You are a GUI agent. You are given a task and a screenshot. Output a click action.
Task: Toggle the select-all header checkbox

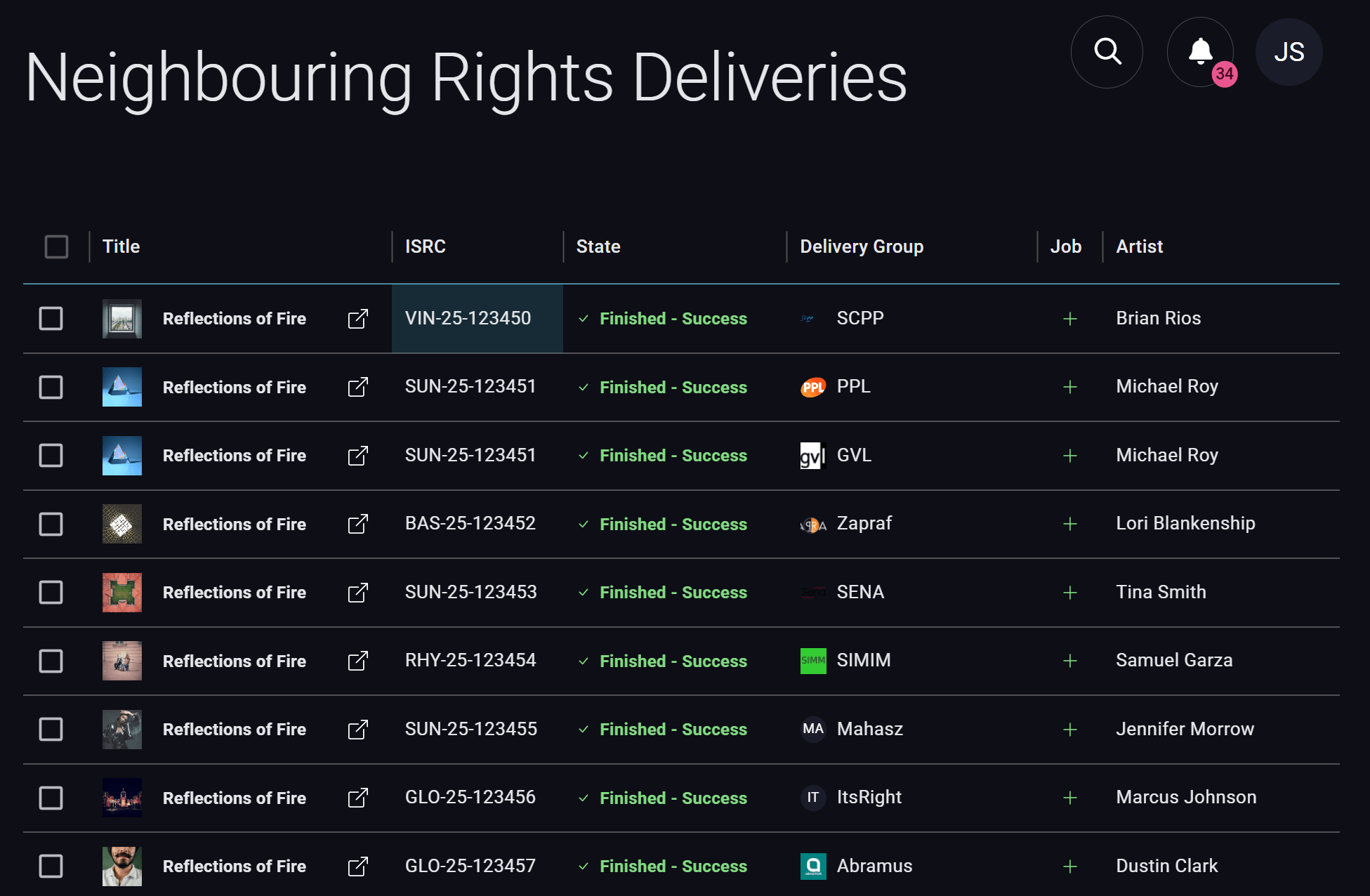pyautogui.click(x=56, y=246)
